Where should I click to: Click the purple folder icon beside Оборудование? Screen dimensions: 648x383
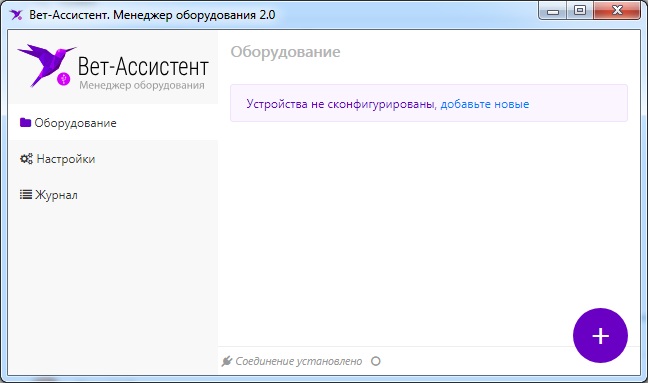pyautogui.click(x=25, y=122)
